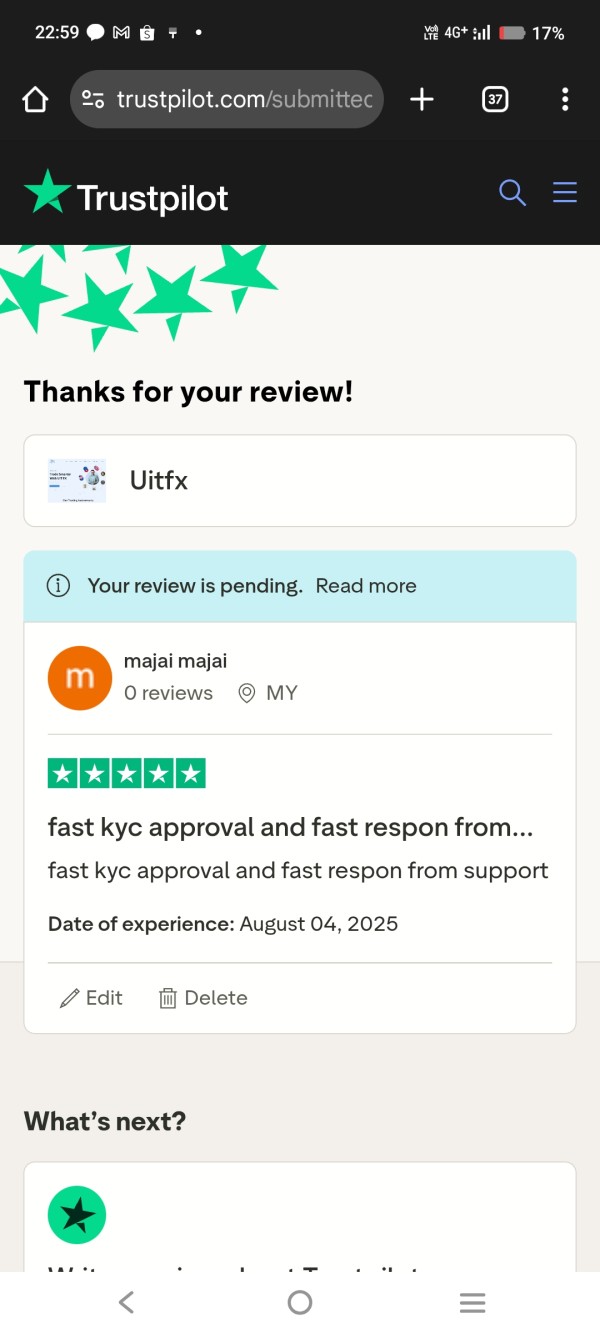Viewport: 600px width, 1333px height.
Task: Open Trustpilot search magnifier icon
Action: 512,193
